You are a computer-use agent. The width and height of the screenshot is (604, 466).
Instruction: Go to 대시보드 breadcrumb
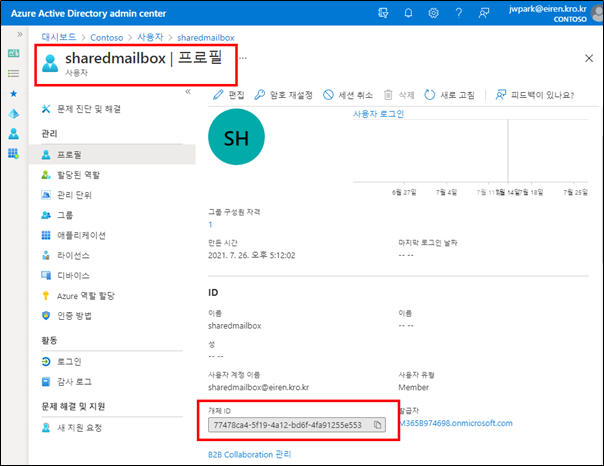[59, 37]
